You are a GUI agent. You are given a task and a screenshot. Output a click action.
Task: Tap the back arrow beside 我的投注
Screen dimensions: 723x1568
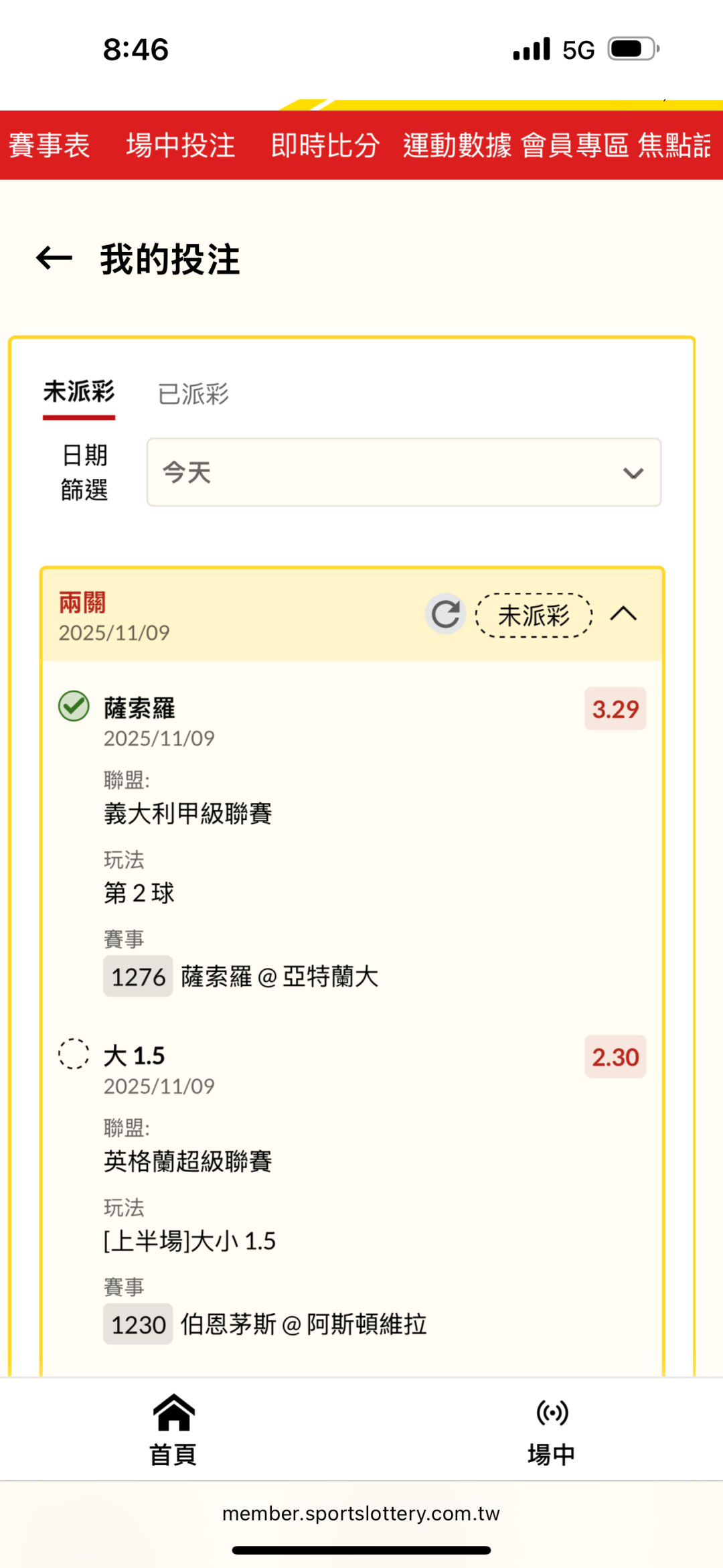(54, 259)
